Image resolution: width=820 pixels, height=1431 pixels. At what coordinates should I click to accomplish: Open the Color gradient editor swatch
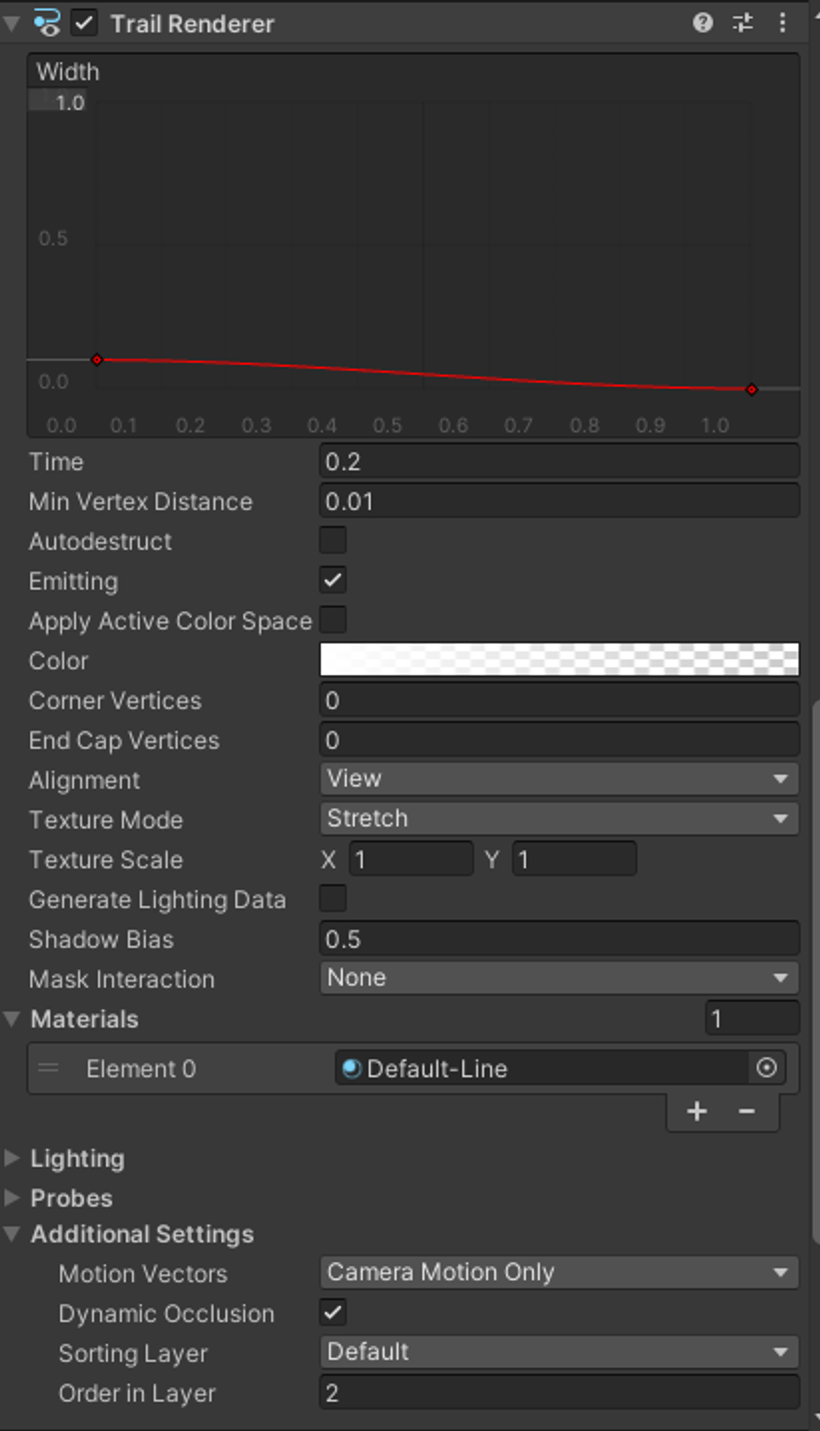coord(559,660)
